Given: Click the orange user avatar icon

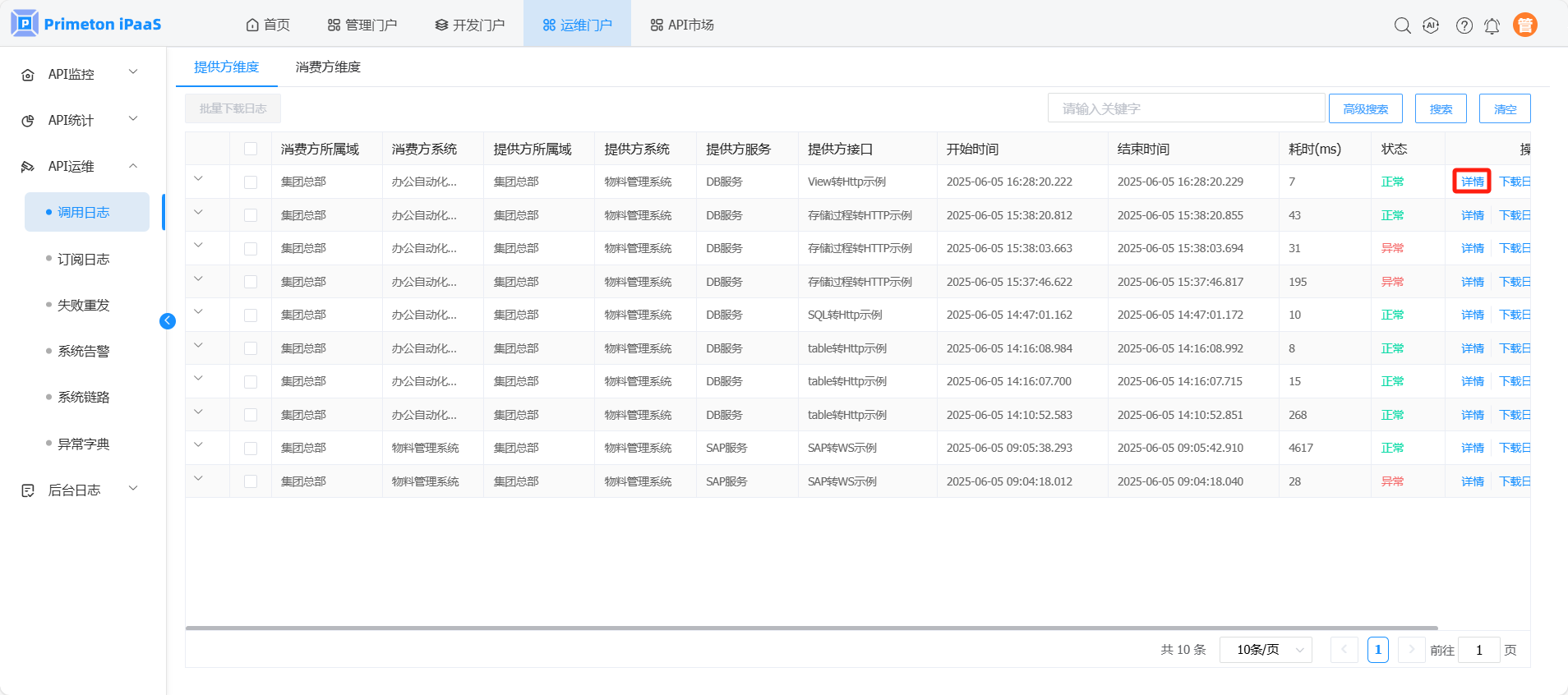Looking at the screenshot, I should [1524, 25].
